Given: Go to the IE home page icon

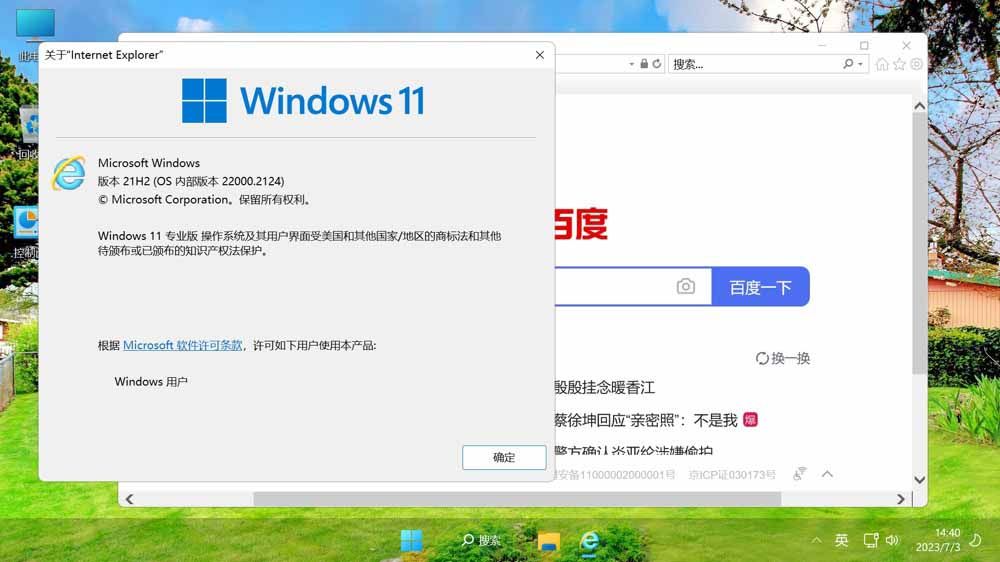Looking at the screenshot, I should [x=882, y=64].
